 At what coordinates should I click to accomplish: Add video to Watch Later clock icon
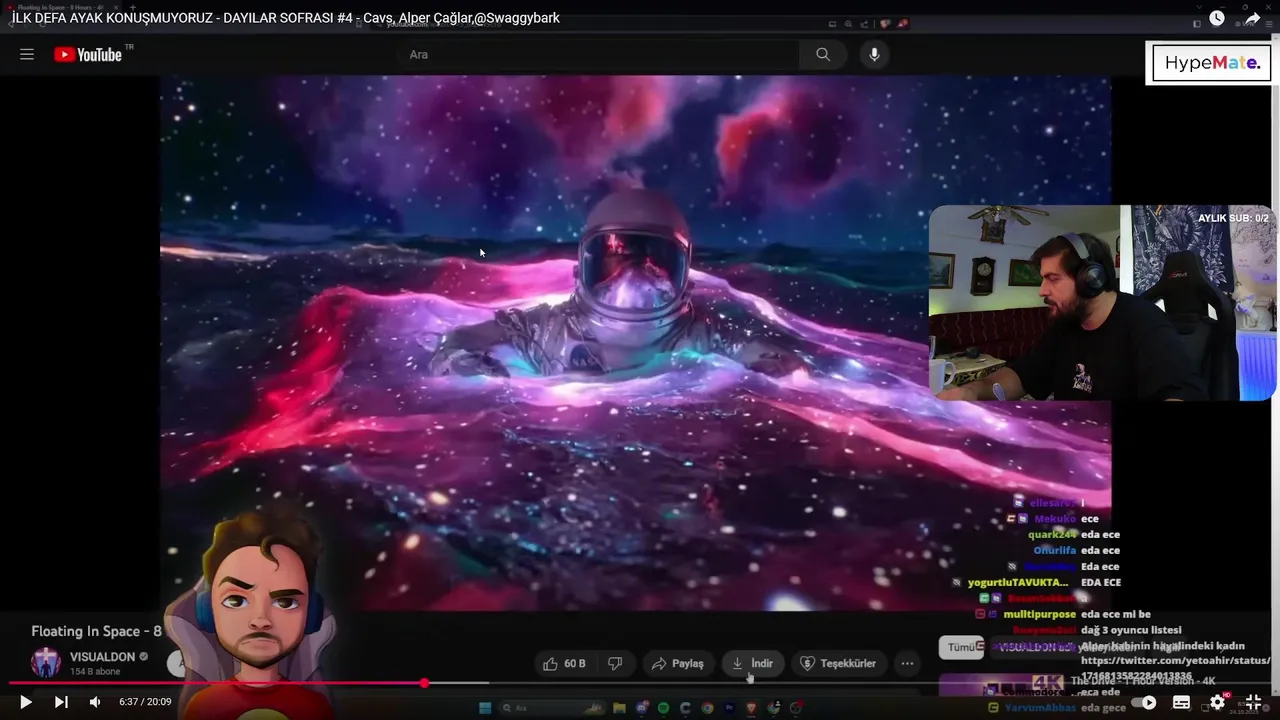tap(1216, 18)
